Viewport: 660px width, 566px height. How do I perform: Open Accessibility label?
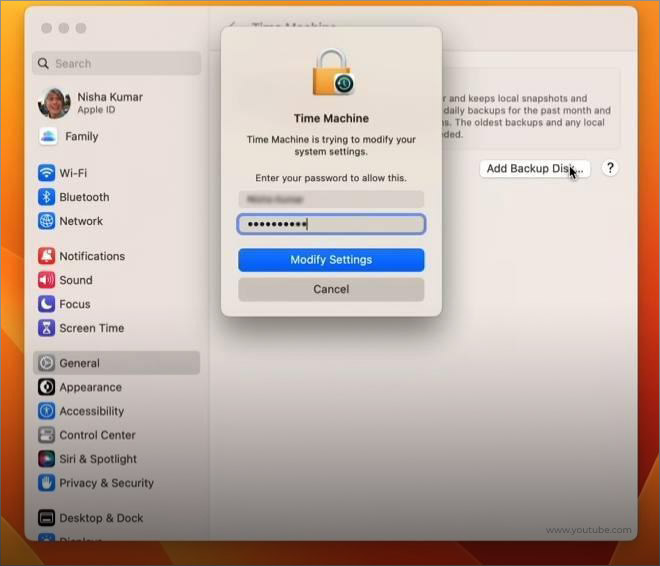[x=92, y=411]
